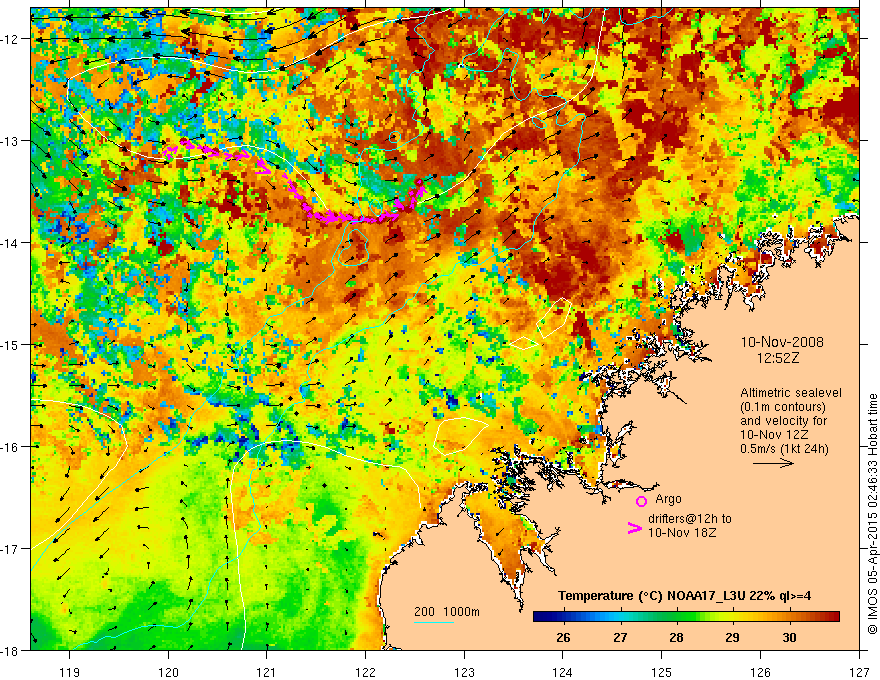Click temperature scale value '26'
This screenshot has height=680, width=880.
pyautogui.click(x=563, y=637)
